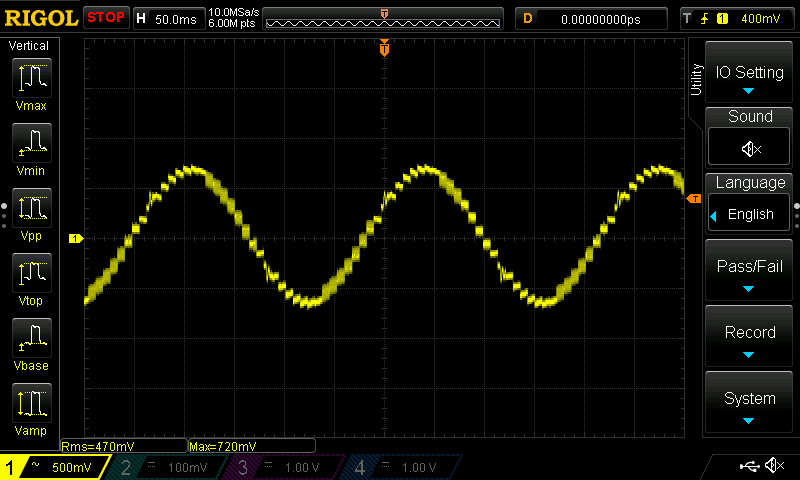Click the right menu page dots indicator
The width and height of the screenshot is (800, 480).
tap(797, 215)
